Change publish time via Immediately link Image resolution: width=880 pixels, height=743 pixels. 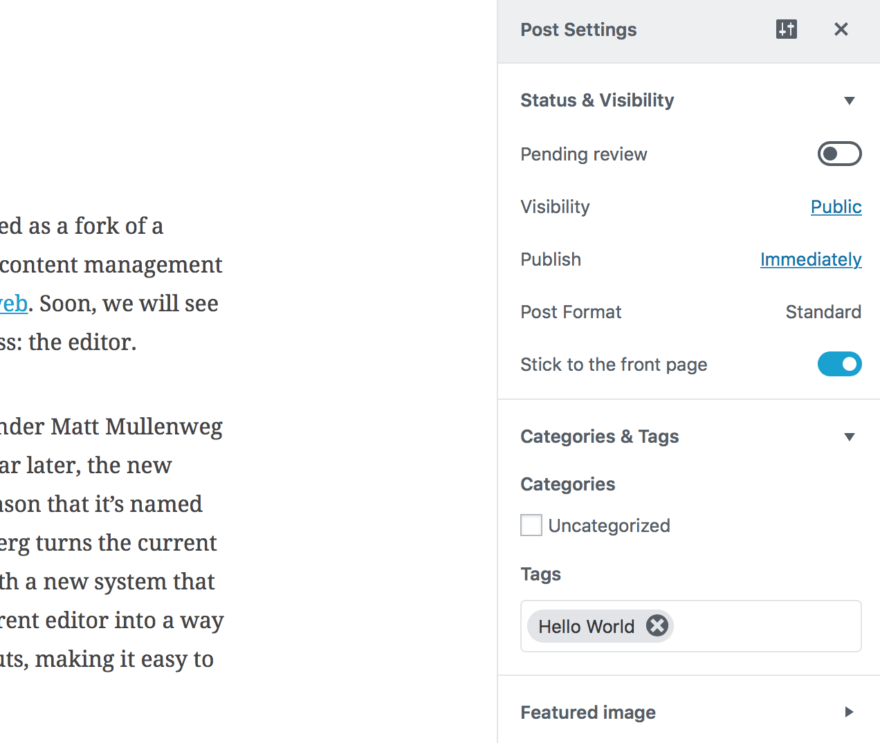coord(810,259)
